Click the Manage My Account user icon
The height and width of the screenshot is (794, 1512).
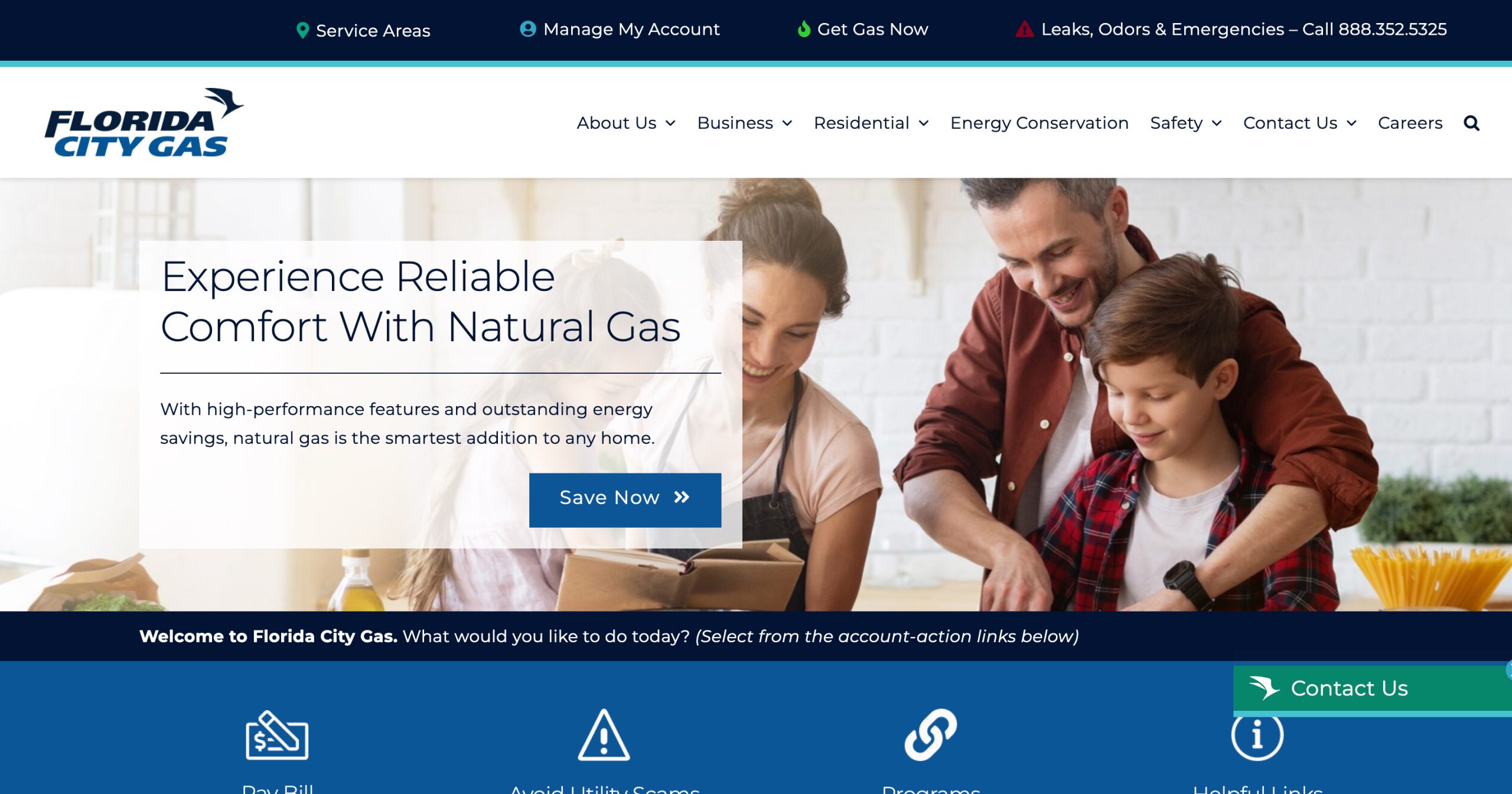tap(527, 28)
